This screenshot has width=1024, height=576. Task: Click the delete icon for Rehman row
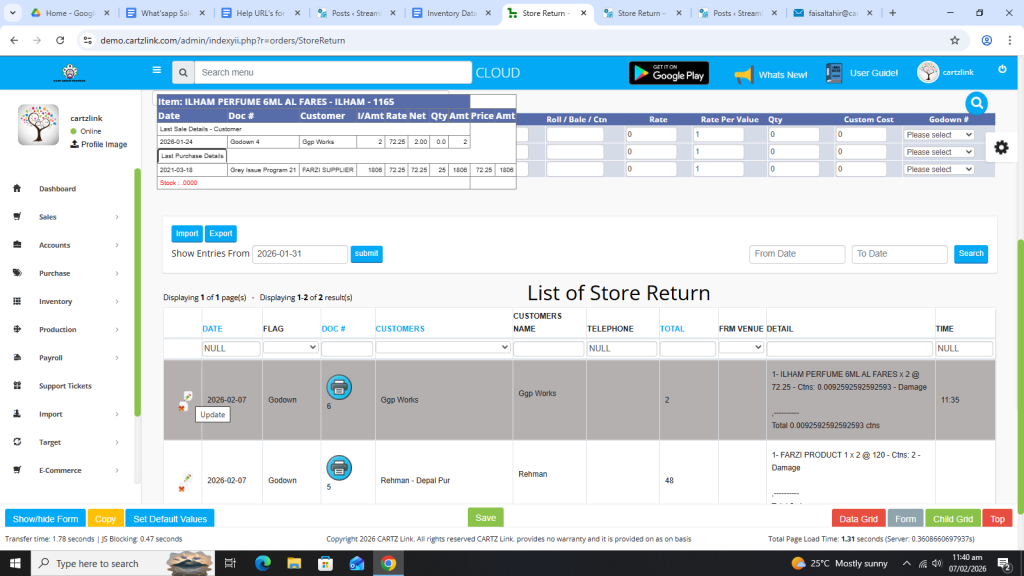(x=182, y=488)
